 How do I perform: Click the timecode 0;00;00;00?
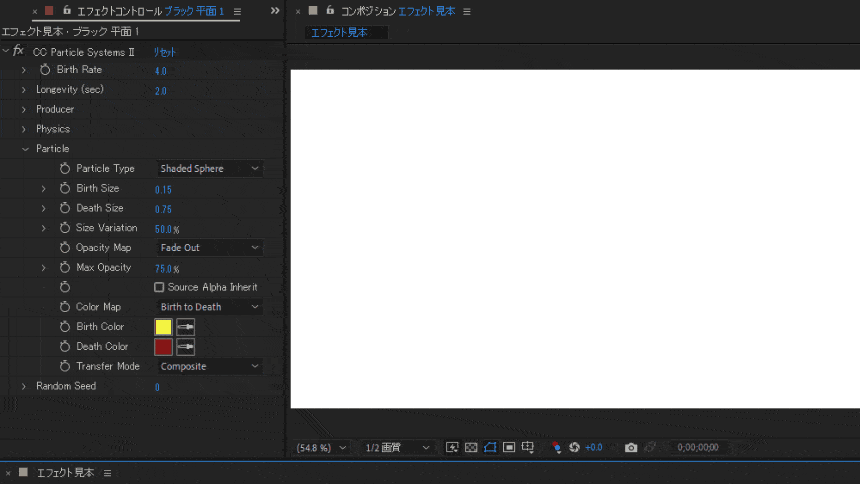click(x=698, y=447)
